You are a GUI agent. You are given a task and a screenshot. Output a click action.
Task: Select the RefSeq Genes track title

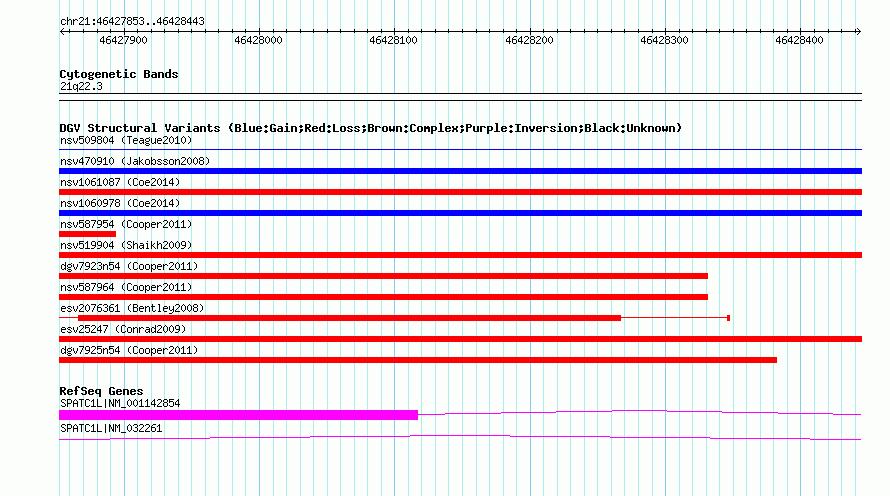coord(101,391)
